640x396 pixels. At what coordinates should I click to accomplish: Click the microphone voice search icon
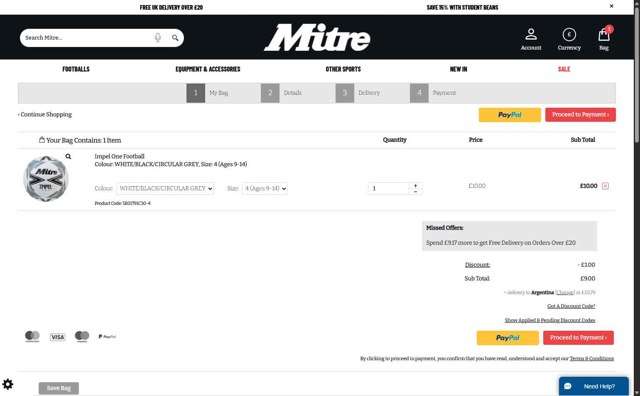[x=158, y=38]
